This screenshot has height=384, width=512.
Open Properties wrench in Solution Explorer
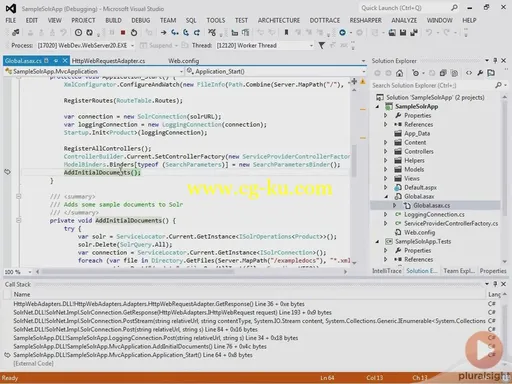coord(480,73)
